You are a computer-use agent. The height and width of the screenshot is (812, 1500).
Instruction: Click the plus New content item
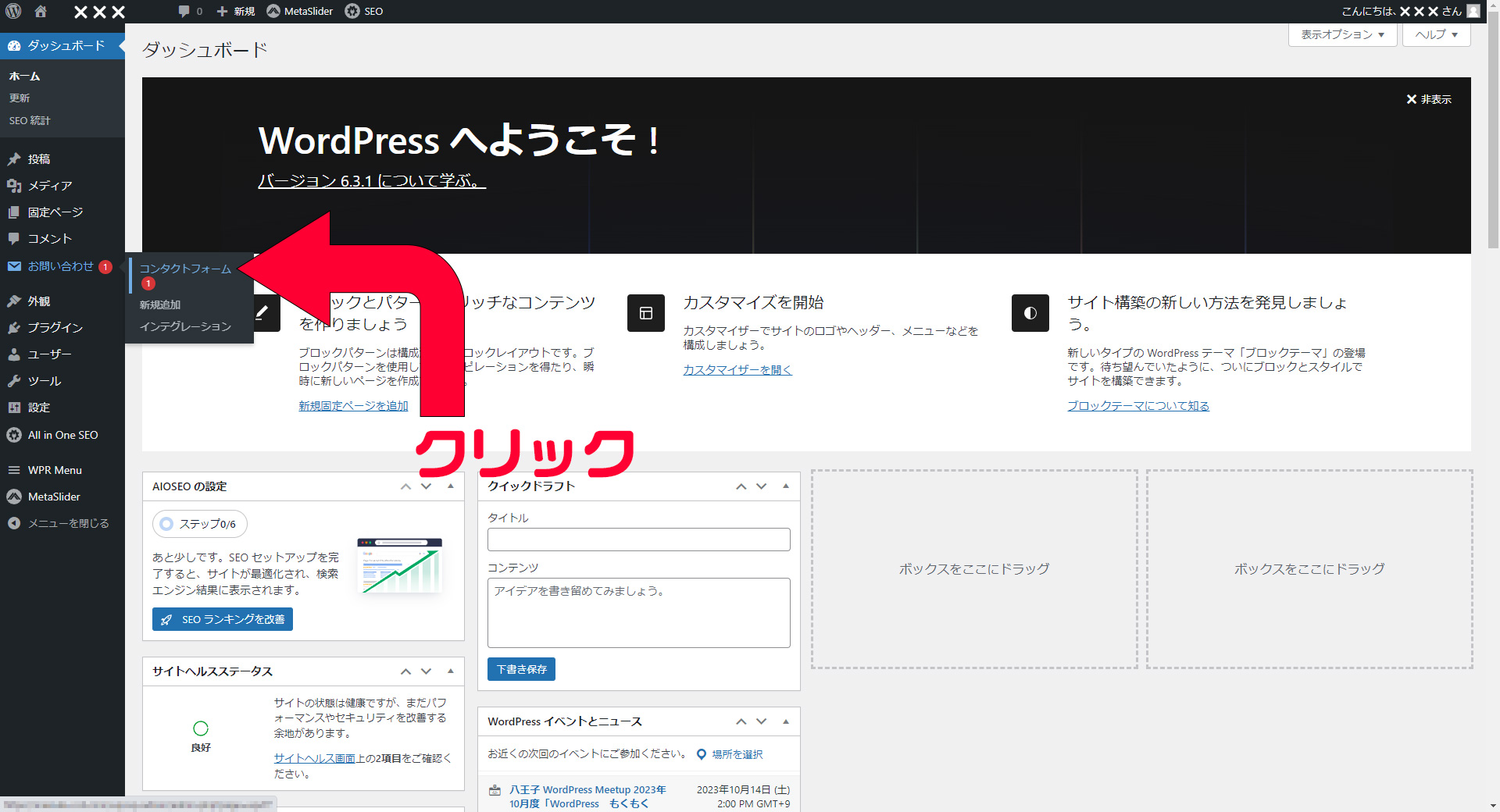coord(236,11)
